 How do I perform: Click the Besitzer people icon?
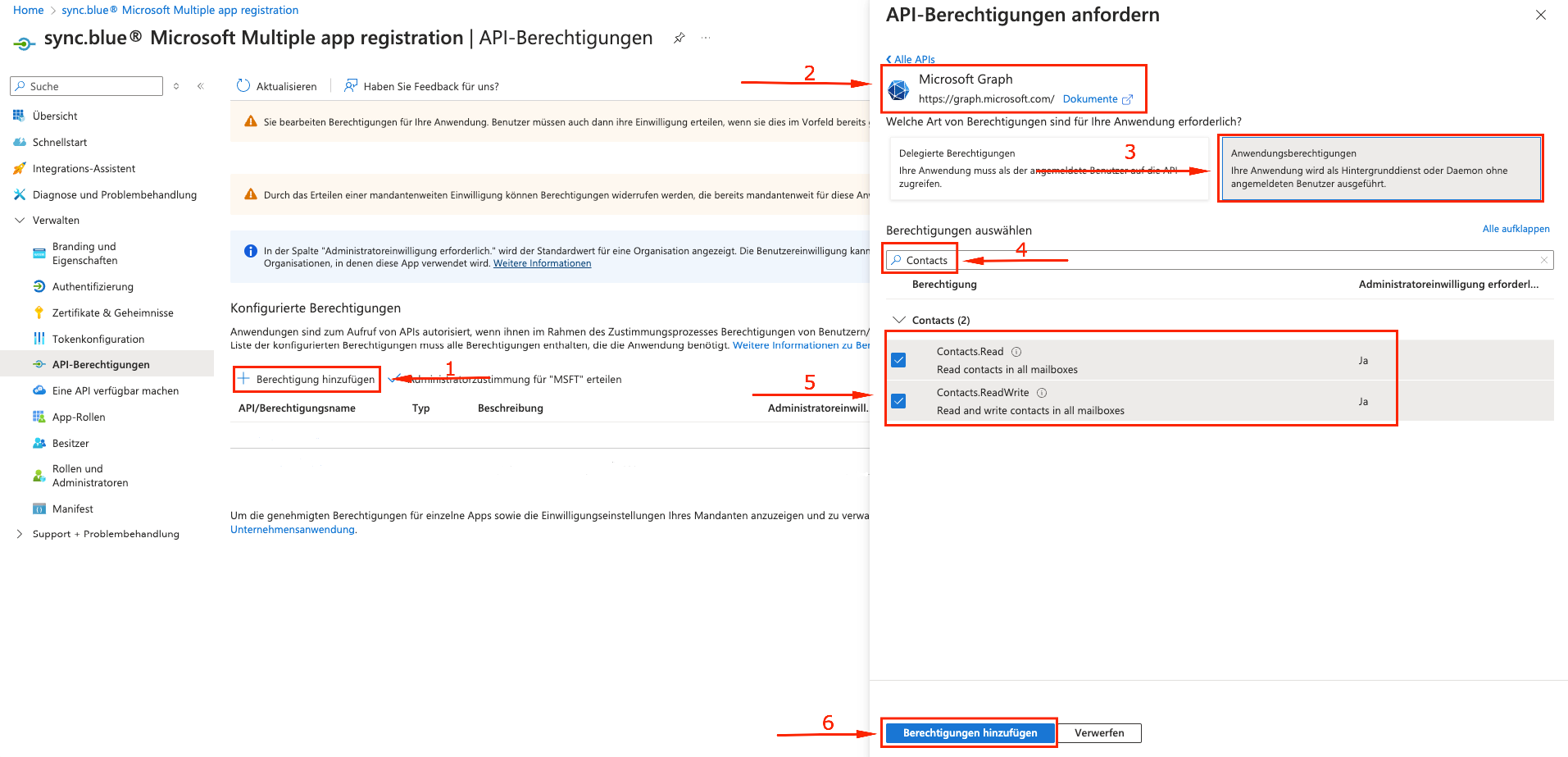point(39,443)
